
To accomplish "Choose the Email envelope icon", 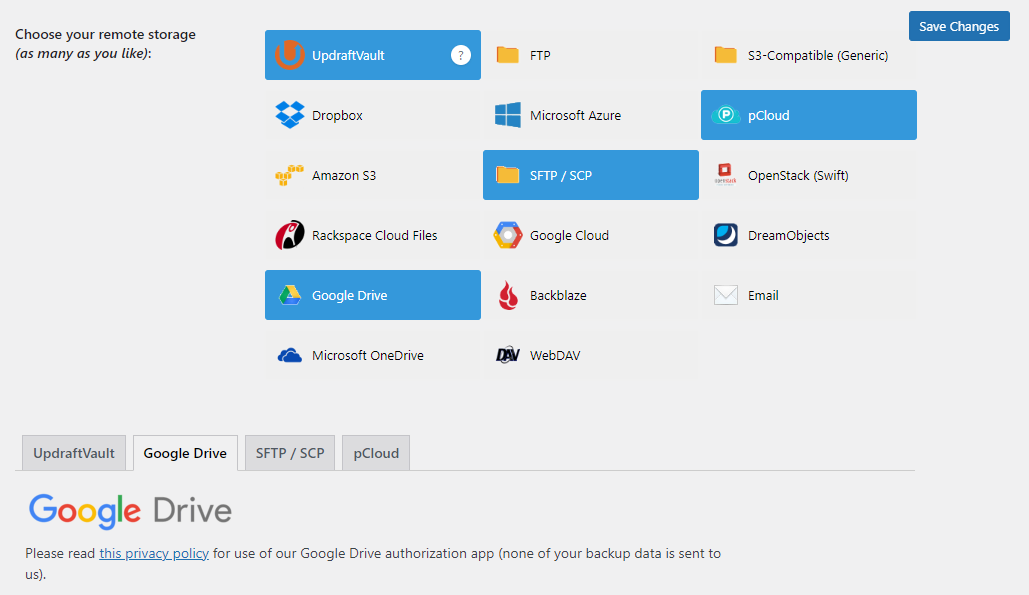I will click(x=725, y=295).
